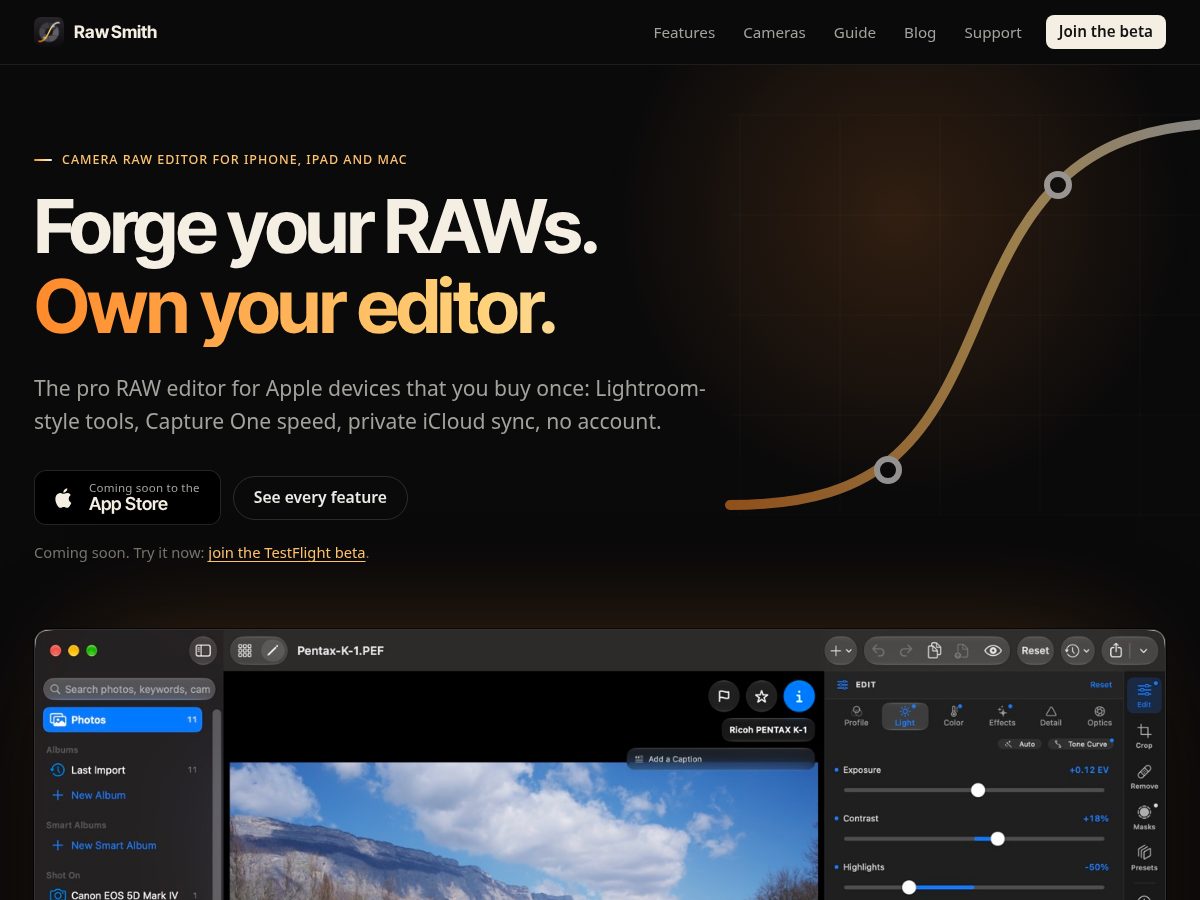Click the toolbar Reset button

1035,651
